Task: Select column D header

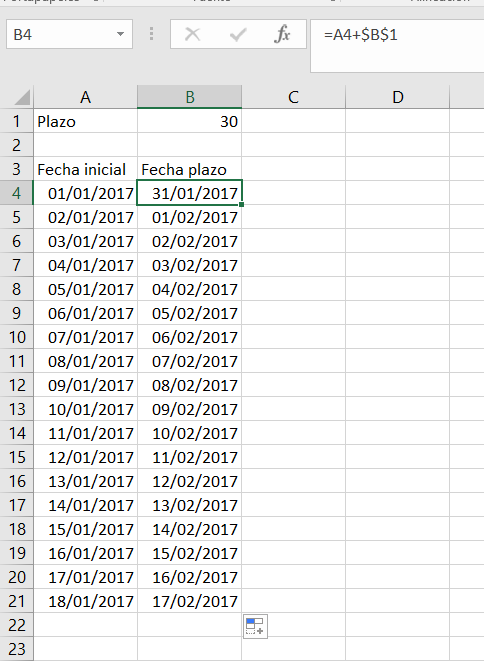Action: 398,97
